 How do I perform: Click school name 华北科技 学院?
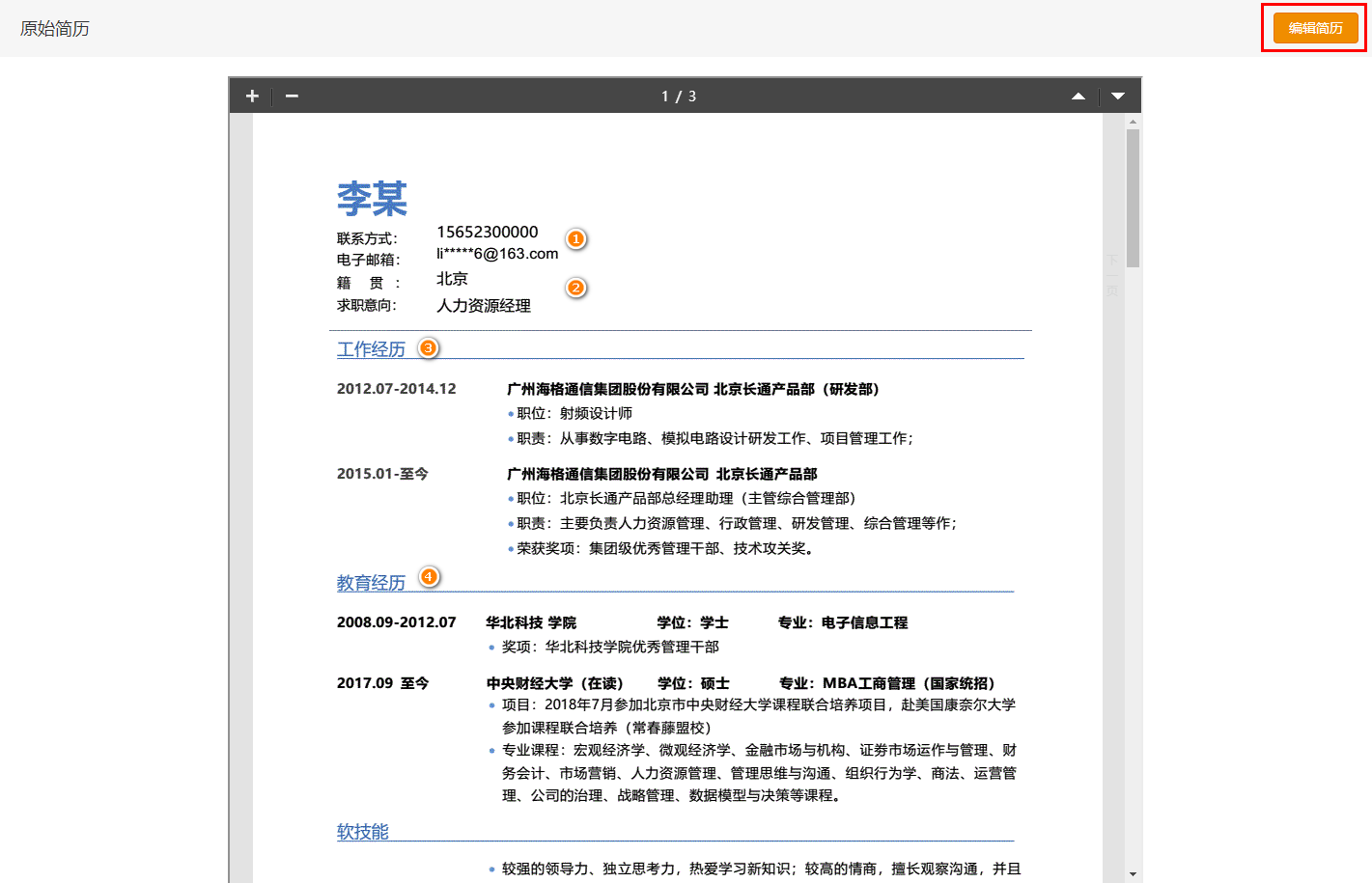point(531,622)
